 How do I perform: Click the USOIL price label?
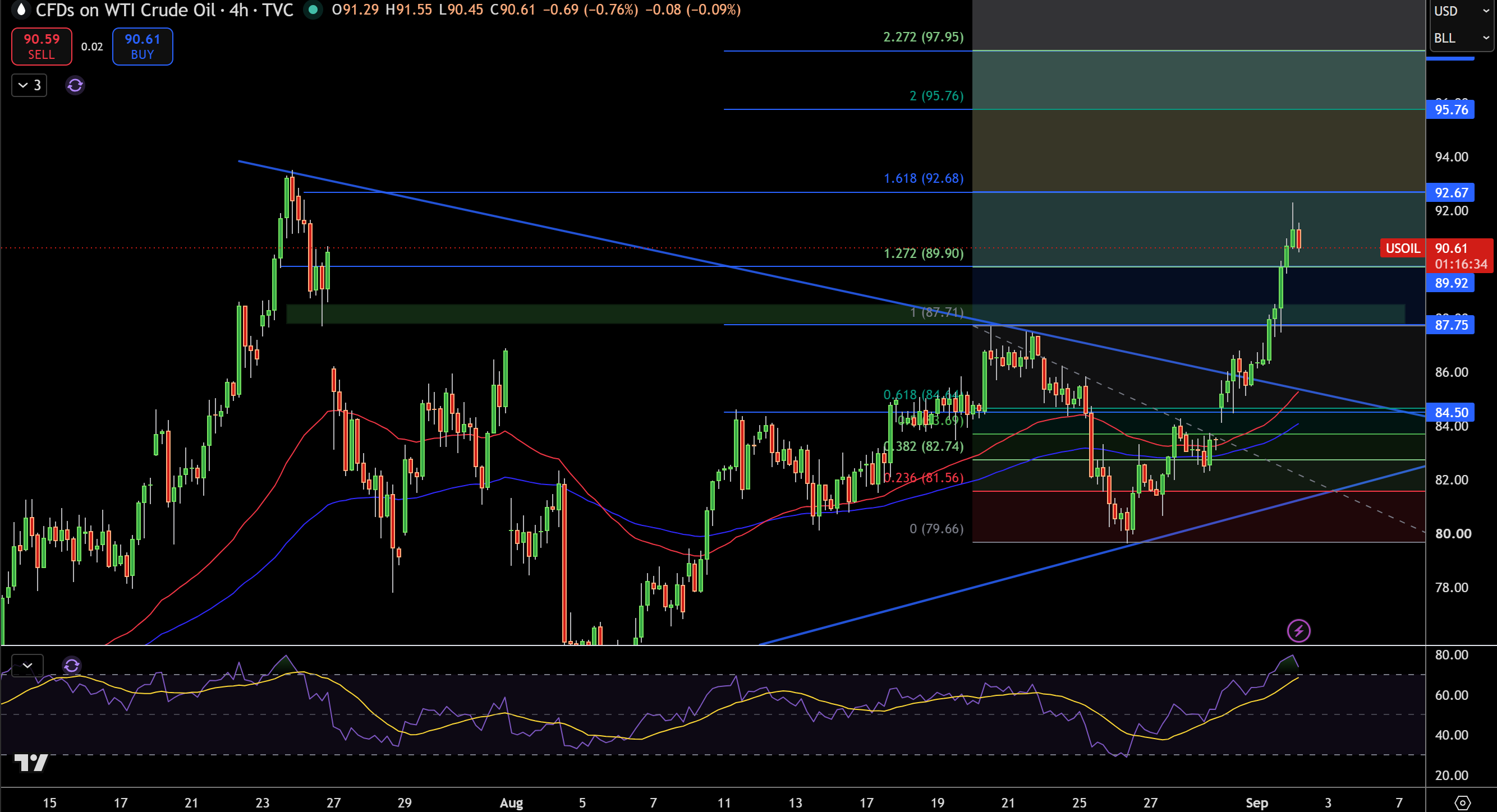(x=1402, y=248)
